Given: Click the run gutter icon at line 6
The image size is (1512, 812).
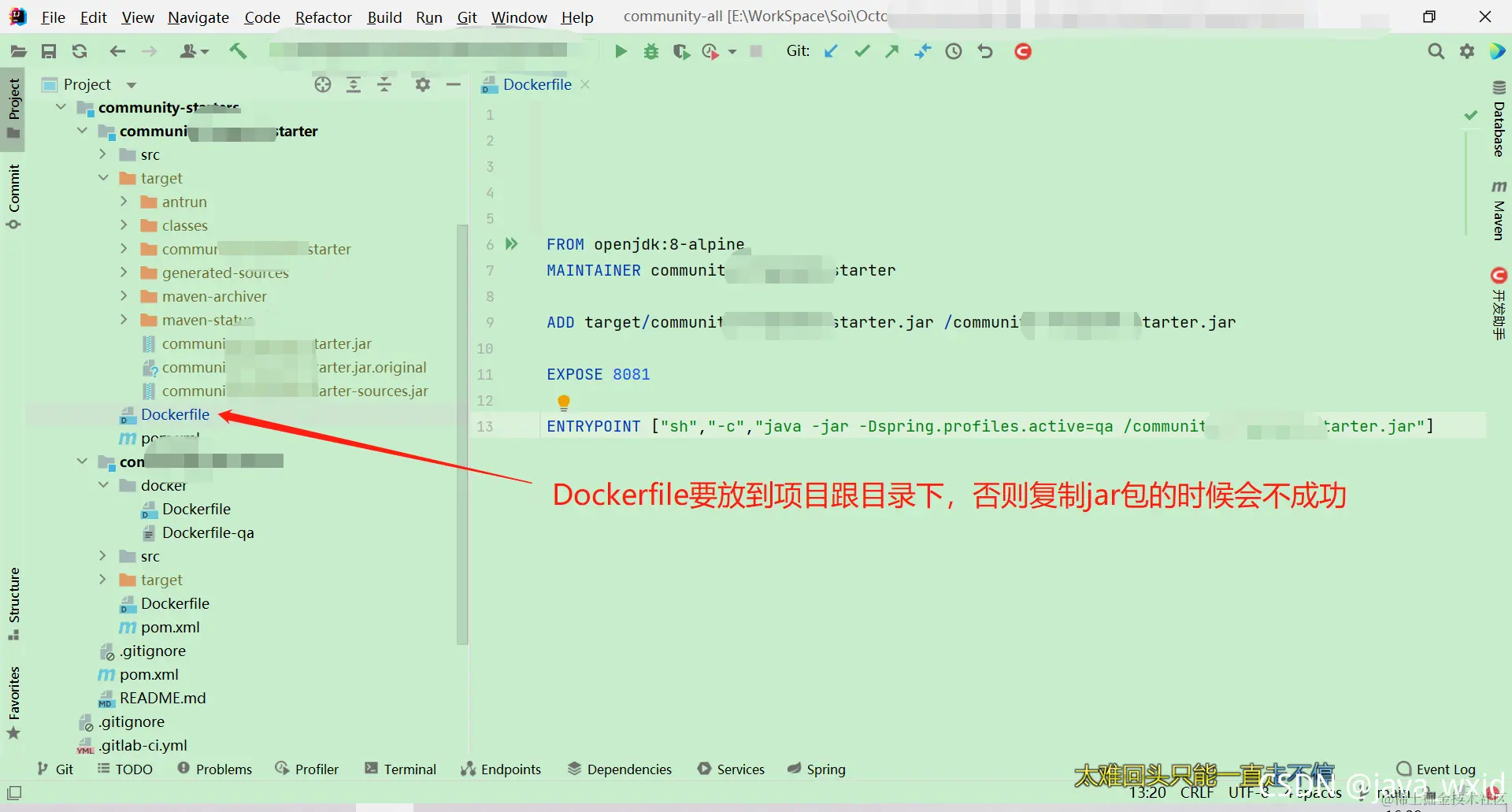Looking at the screenshot, I should click(512, 244).
